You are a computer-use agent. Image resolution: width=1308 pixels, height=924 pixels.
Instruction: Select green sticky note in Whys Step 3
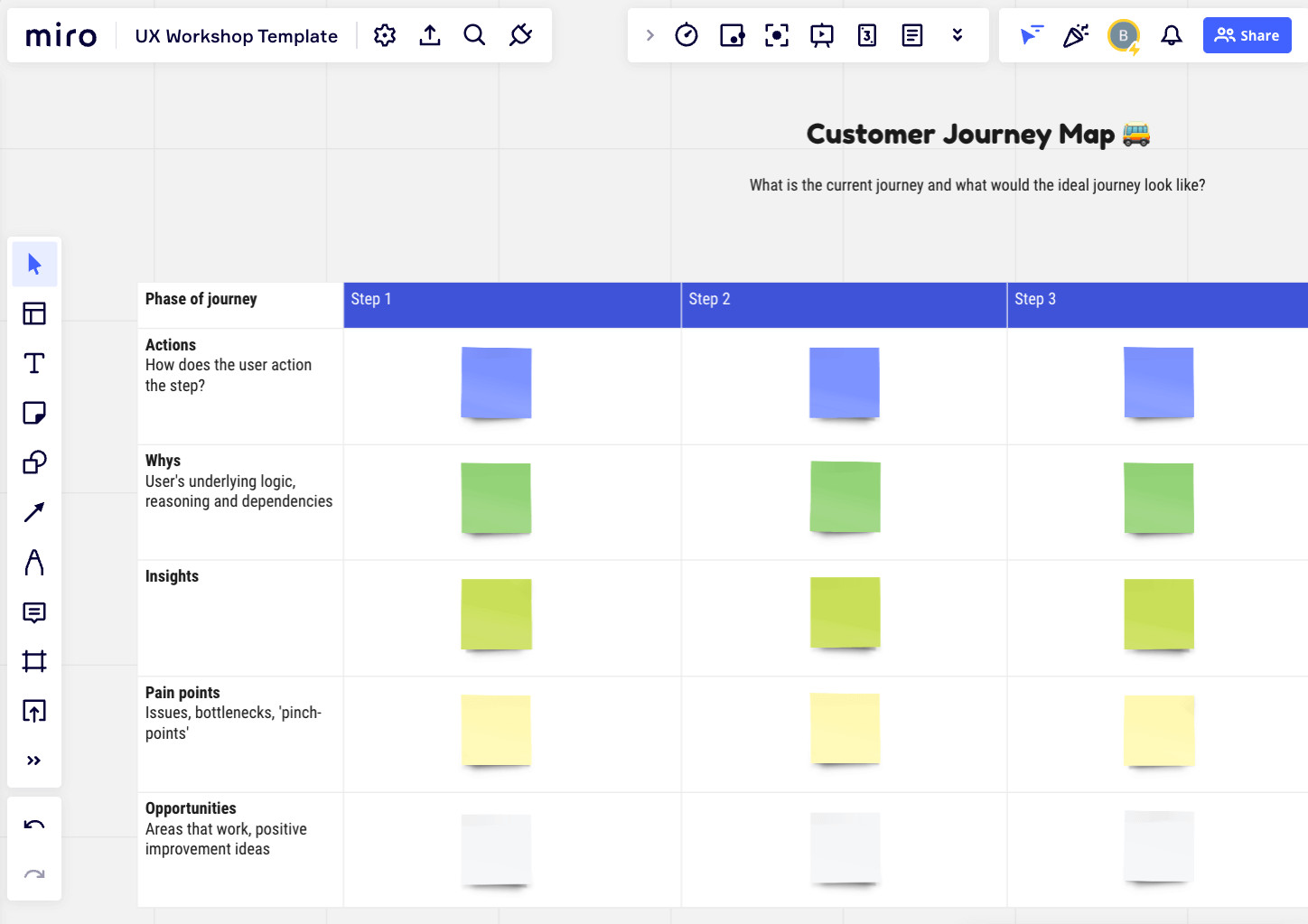1159,499
